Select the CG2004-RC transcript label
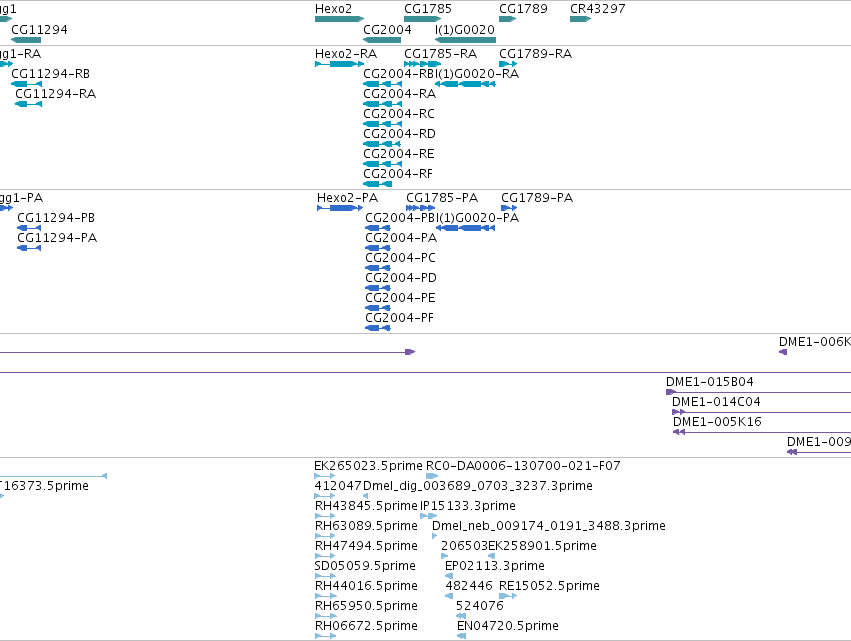851x641 pixels. coord(399,114)
